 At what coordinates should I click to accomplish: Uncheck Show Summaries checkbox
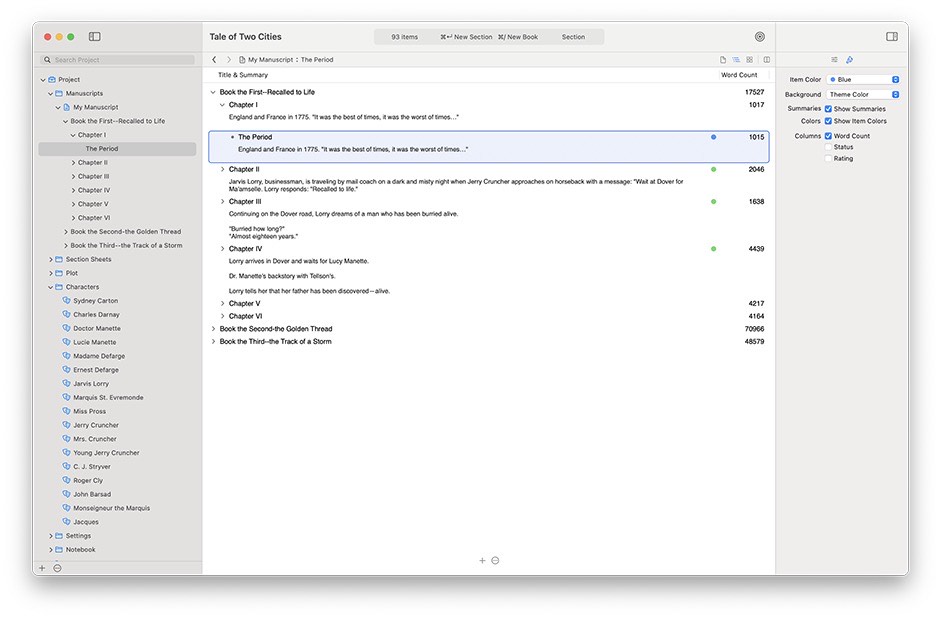coord(828,108)
